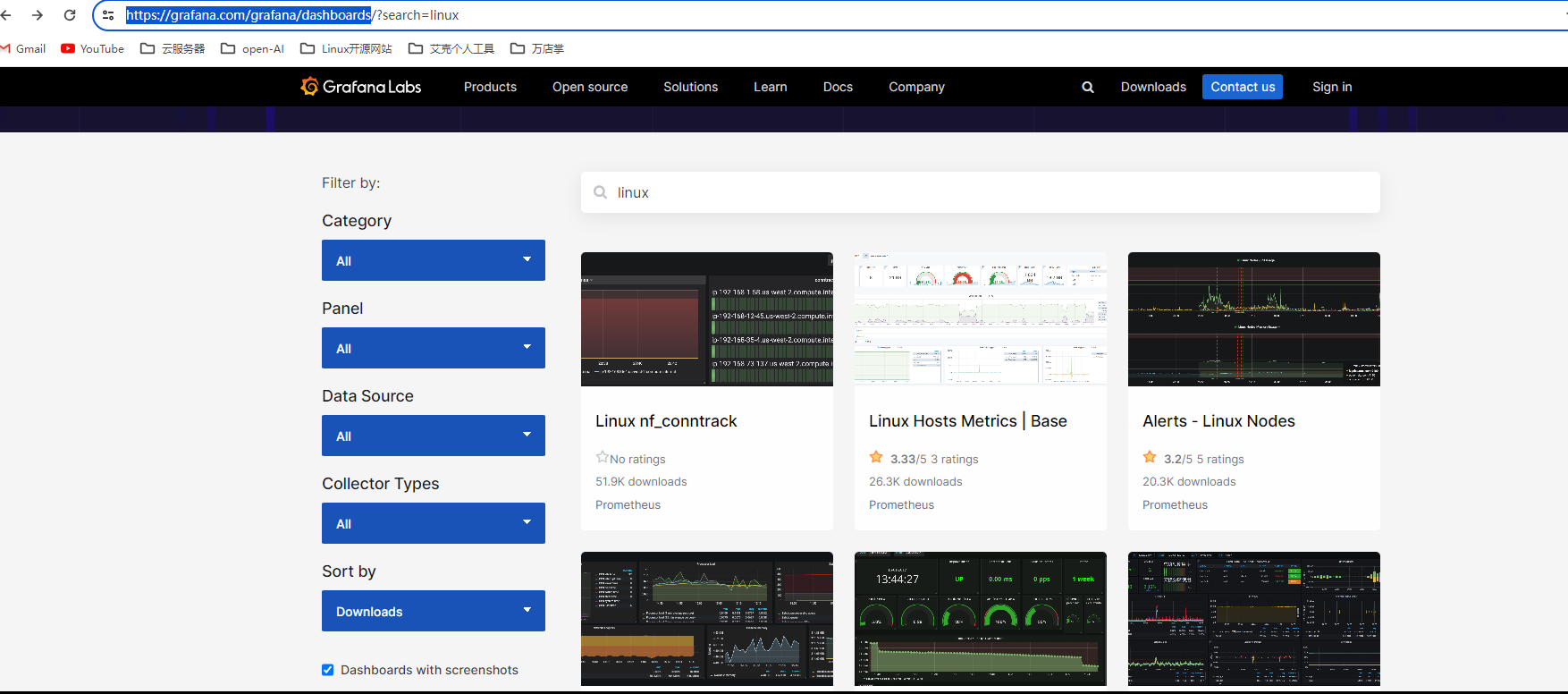Screen dimensions: 1568x694
Task: Click the Grafana Labs logo
Action: tap(361, 87)
